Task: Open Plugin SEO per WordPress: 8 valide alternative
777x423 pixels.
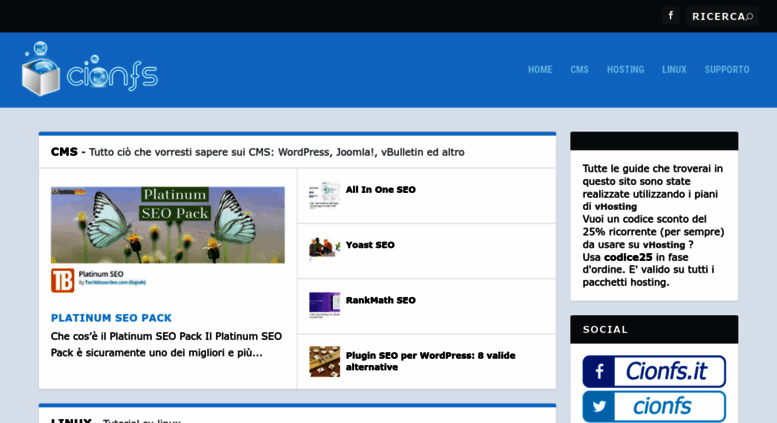Action: pos(430,361)
